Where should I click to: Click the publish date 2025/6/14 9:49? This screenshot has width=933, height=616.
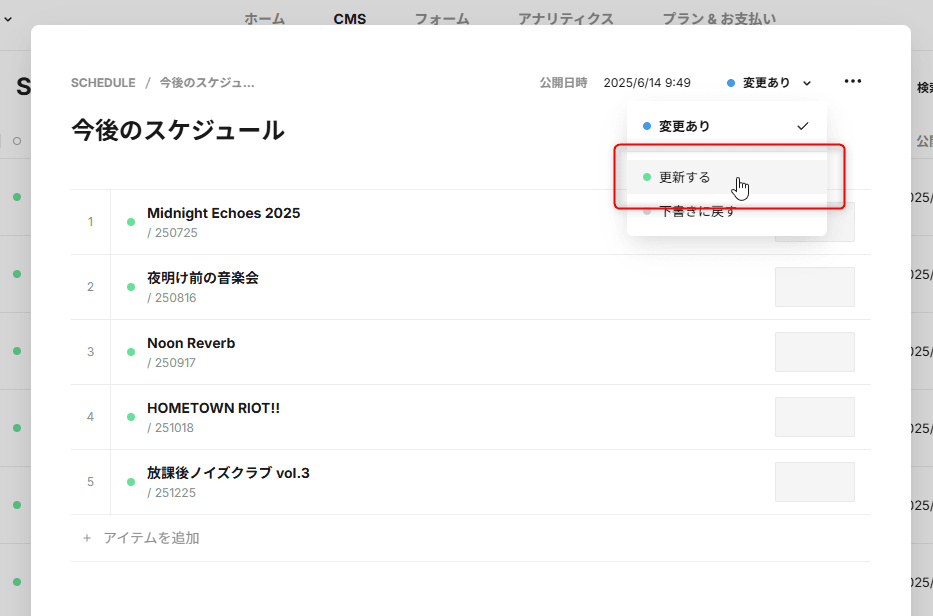(x=647, y=83)
